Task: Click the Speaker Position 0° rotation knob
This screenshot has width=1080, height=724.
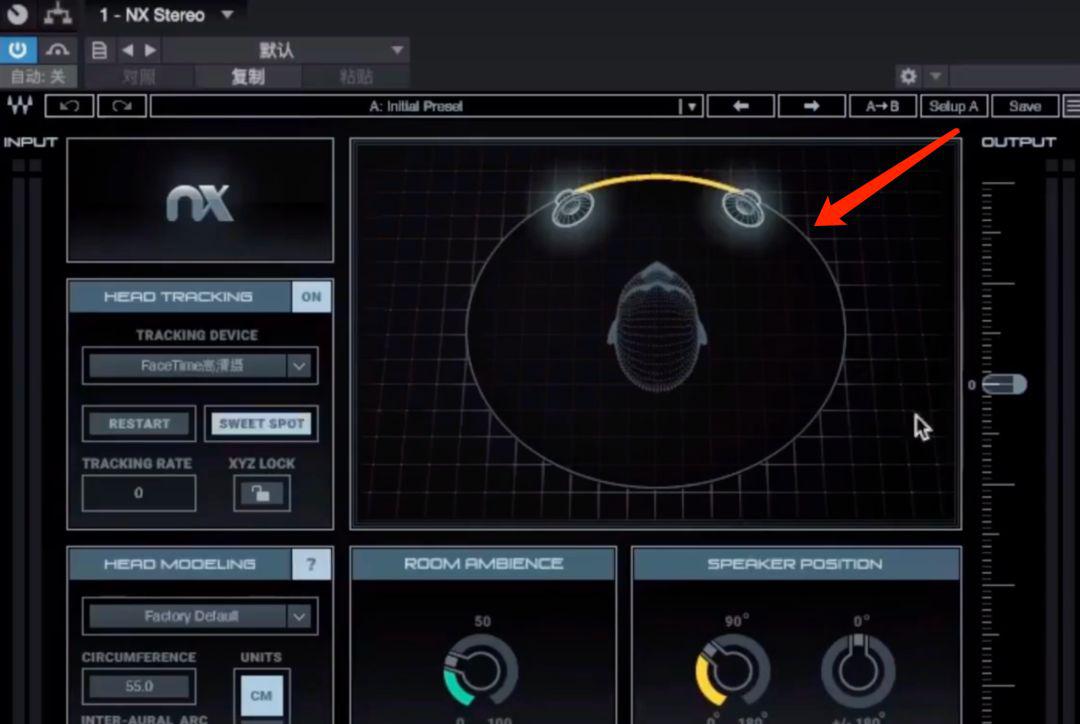Action: coord(858,670)
